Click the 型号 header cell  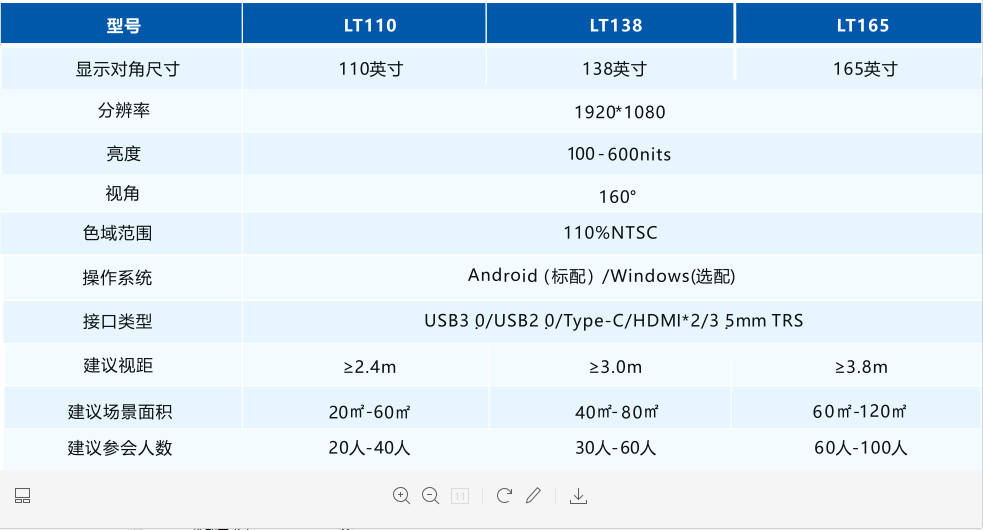pos(123,25)
